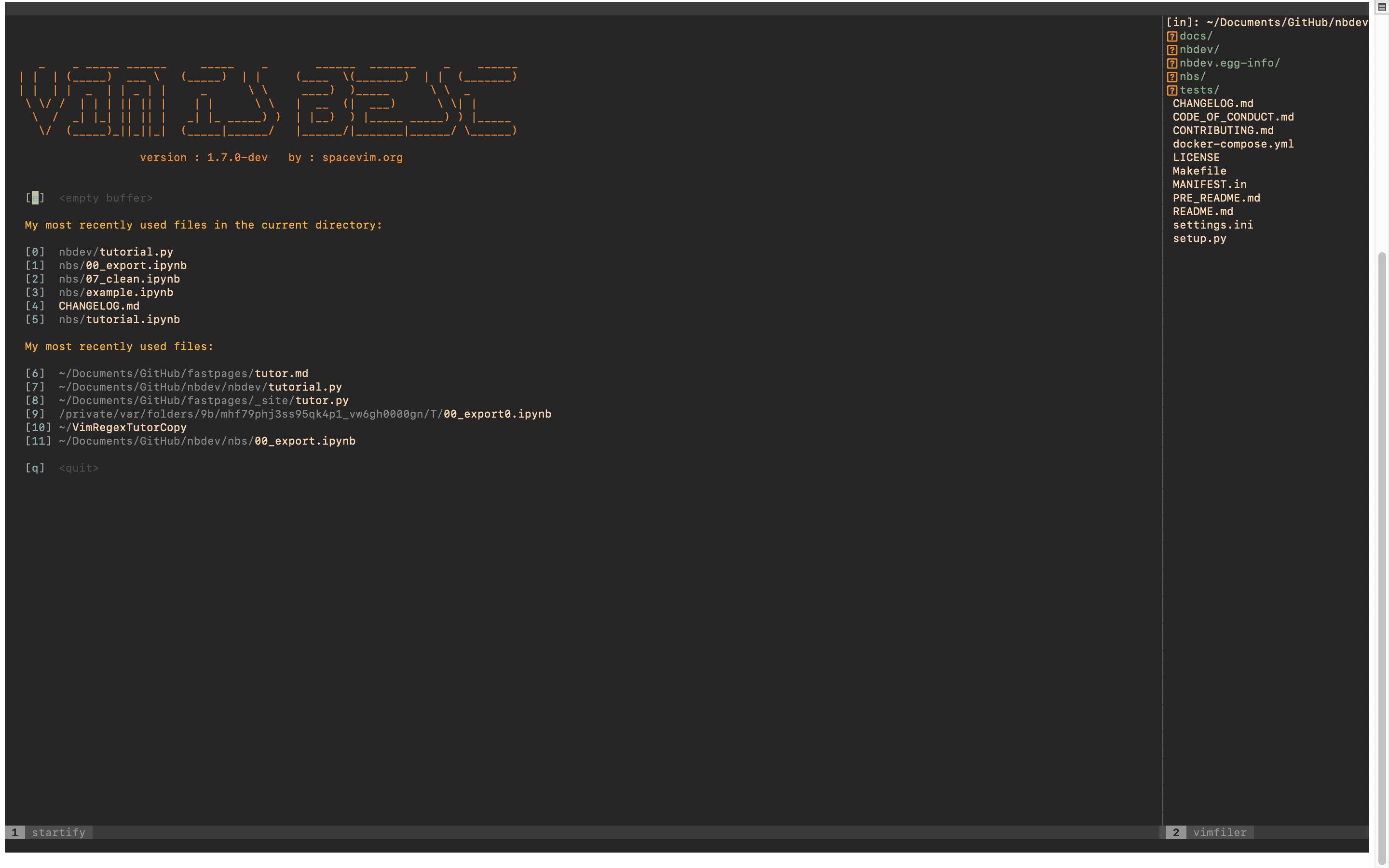
Task: Open entry [4] CHANGELOG.md in startify
Action: 82,306
